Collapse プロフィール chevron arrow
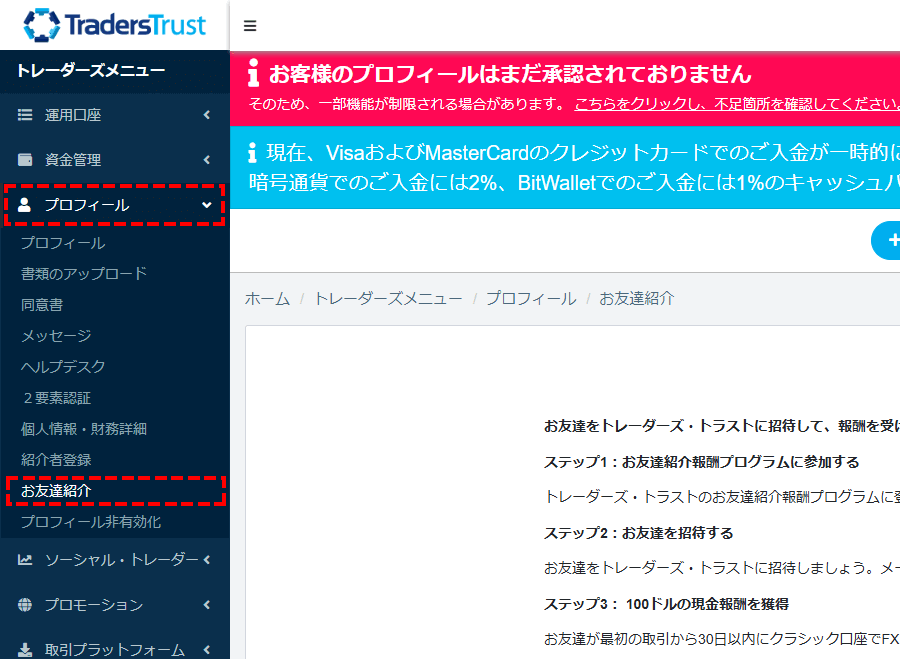The width and height of the screenshot is (900, 659). point(207,205)
